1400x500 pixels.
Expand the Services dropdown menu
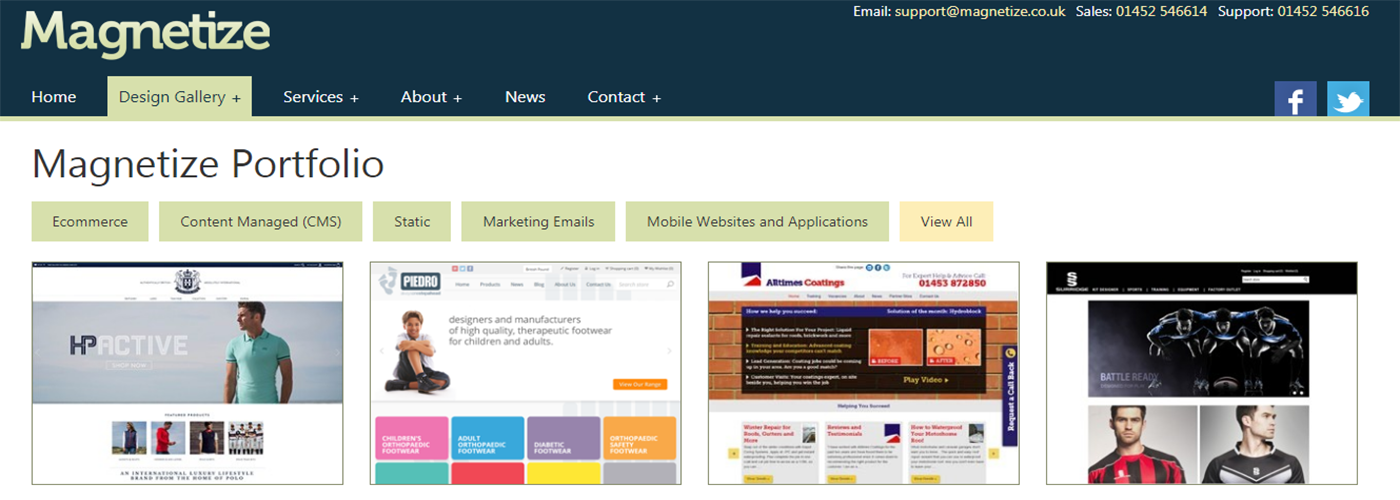(x=320, y=97)
